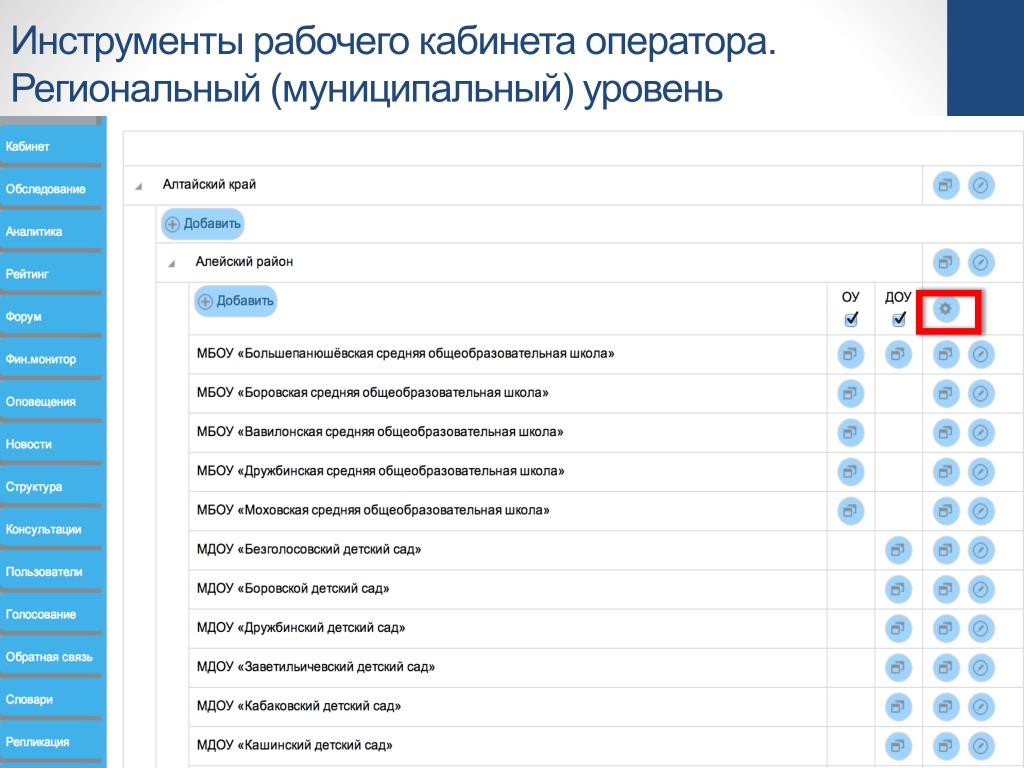Select МБОУ «Дружбинская средняя общеобразовательная школа» text
Screen dimensions: 1024x768
[x=381, y=471]
